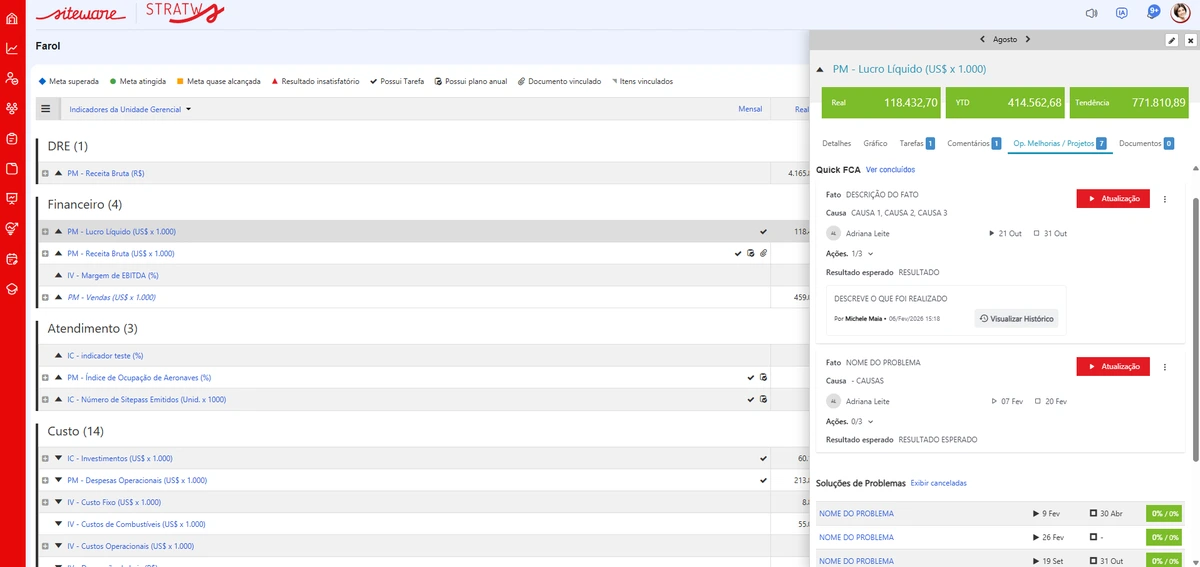The width and height of the screenshot is (1200, 567).
Task: Open the Indicadores da Unidade Gerencial dropdown
Action: 131,109
